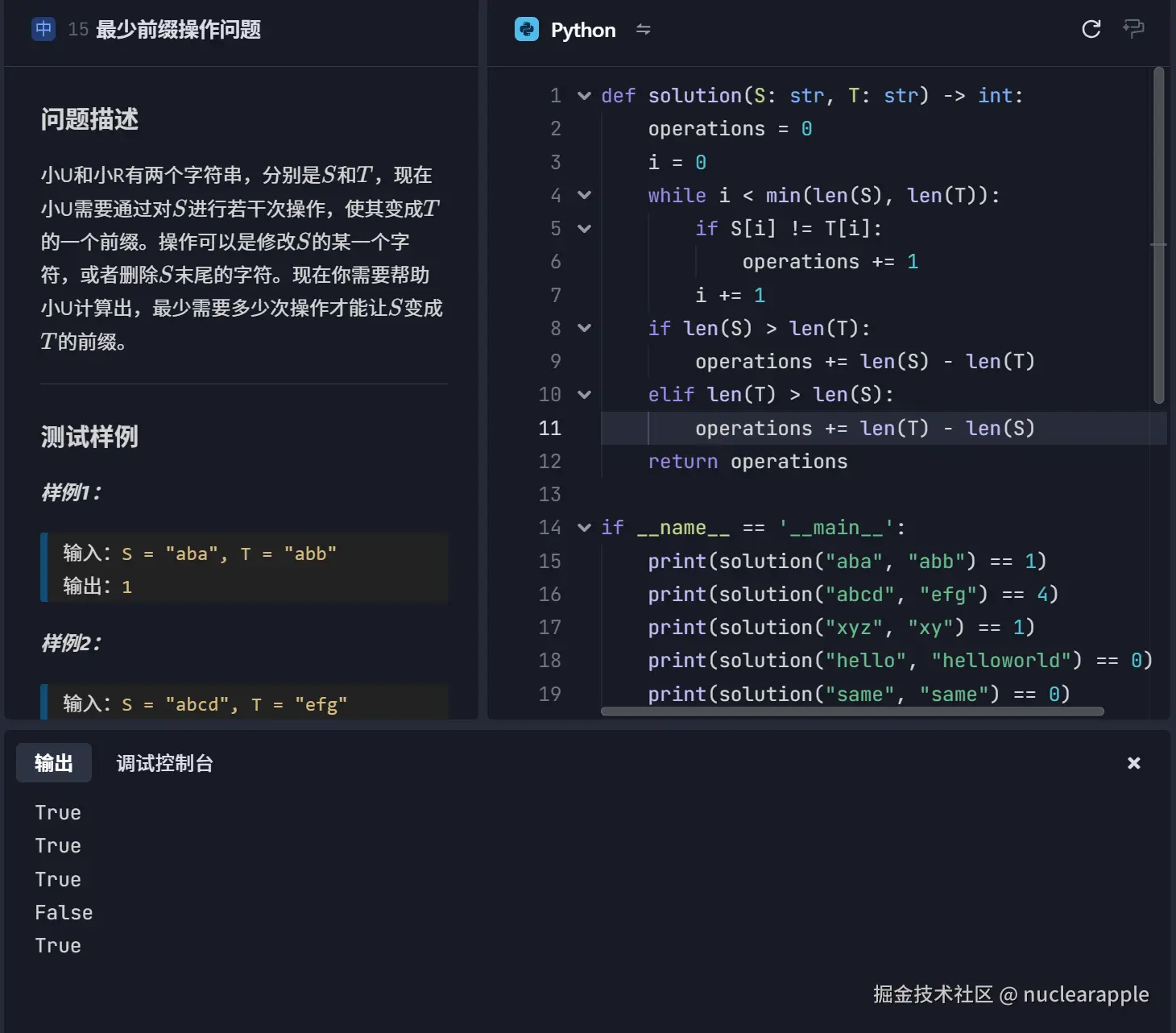This screenshot has height=1033, width=1176.
Task: Collapse the if __name__ main block
Action: pos(584,528)
